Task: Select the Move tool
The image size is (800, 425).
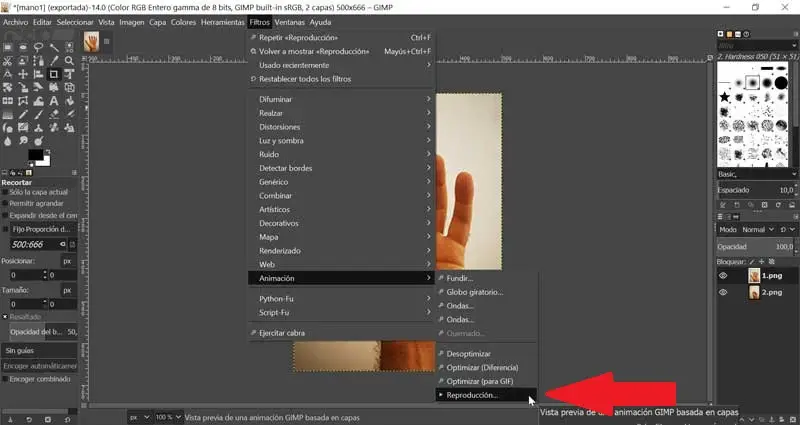Action: [23, 74]
